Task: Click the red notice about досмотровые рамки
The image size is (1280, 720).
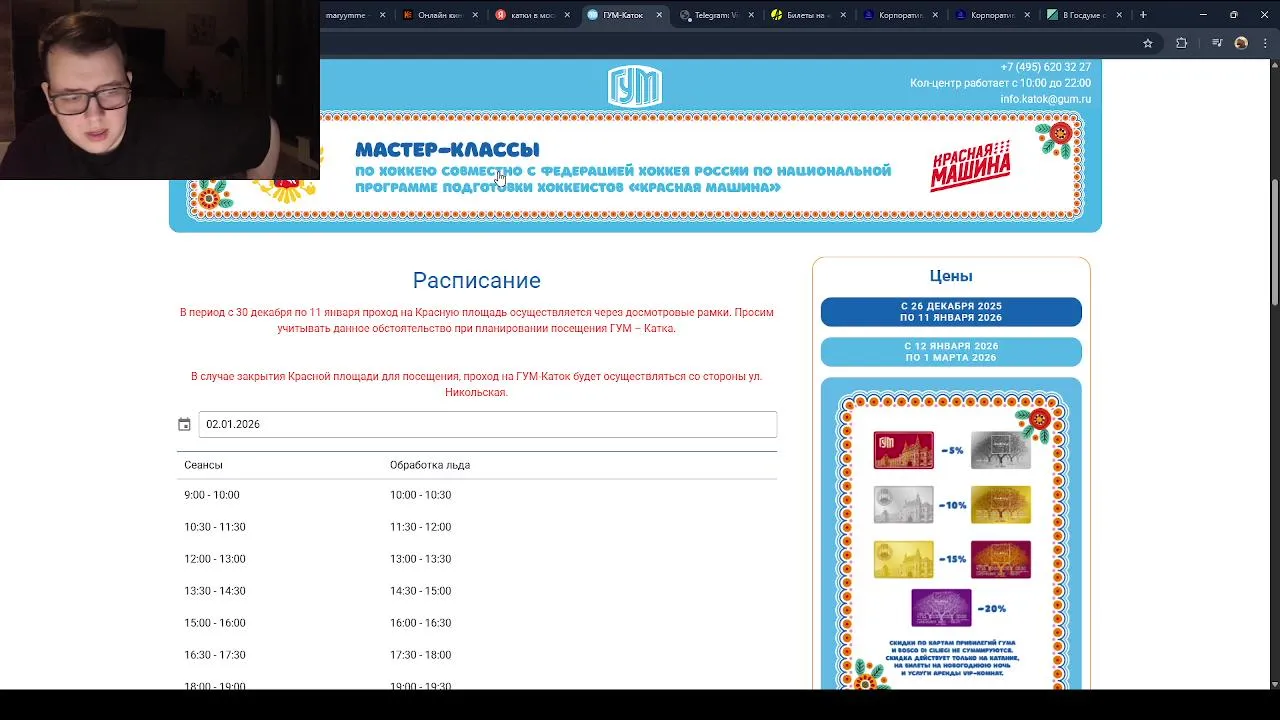Action: point(477,320)
